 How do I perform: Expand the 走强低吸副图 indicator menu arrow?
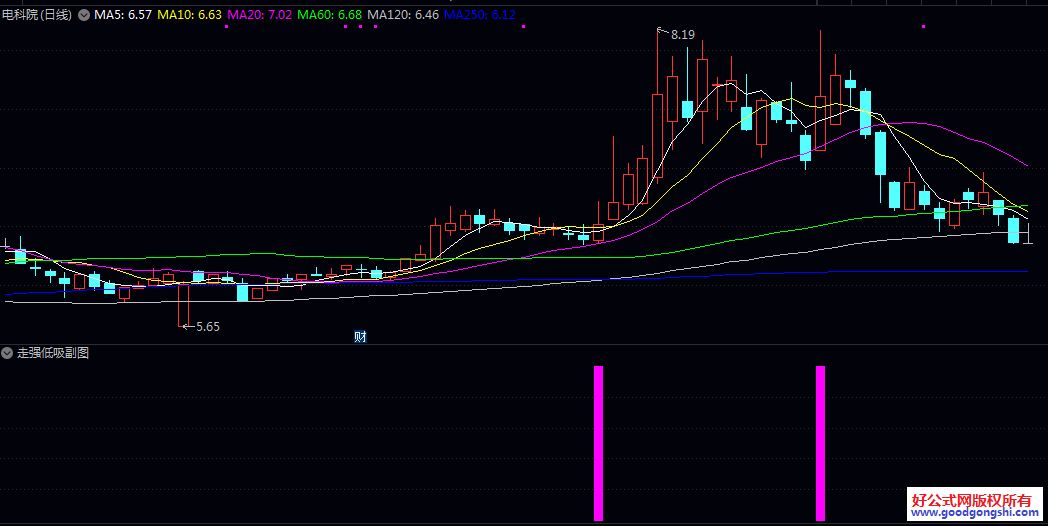pyautogui.click(x=7, y=353)
